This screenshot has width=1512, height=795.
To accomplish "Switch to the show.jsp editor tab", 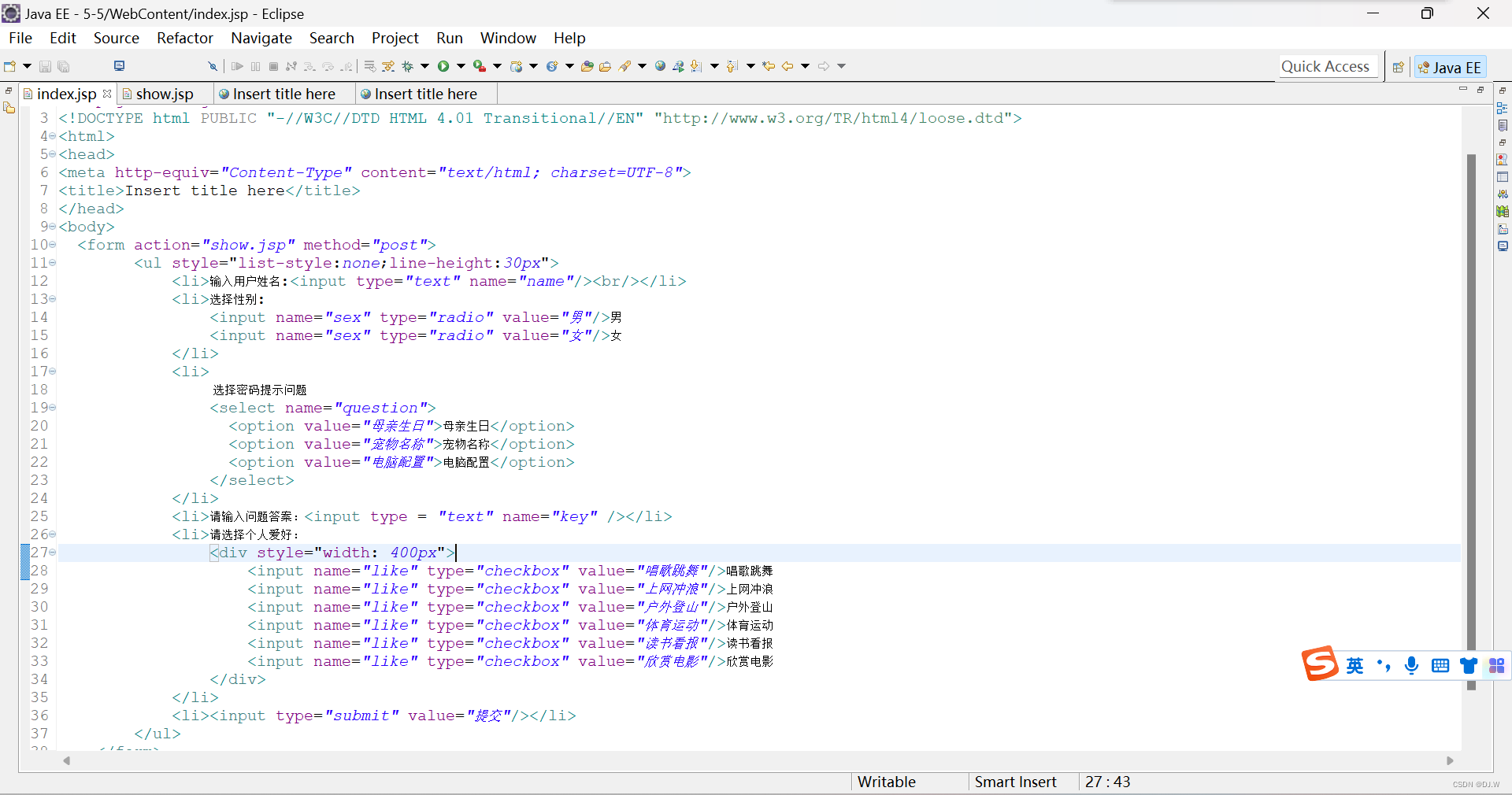I will [x=164, y=94].
